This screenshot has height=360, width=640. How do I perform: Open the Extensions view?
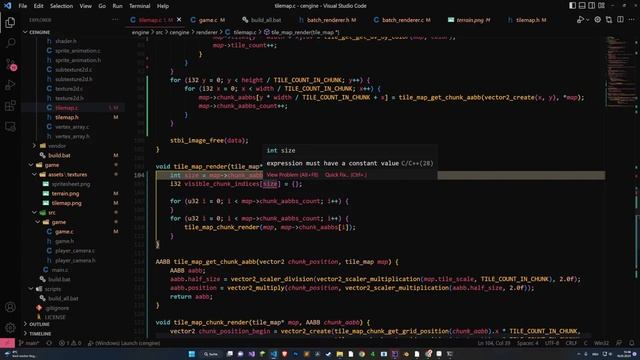pyautogui.click(x=10, y=106)
